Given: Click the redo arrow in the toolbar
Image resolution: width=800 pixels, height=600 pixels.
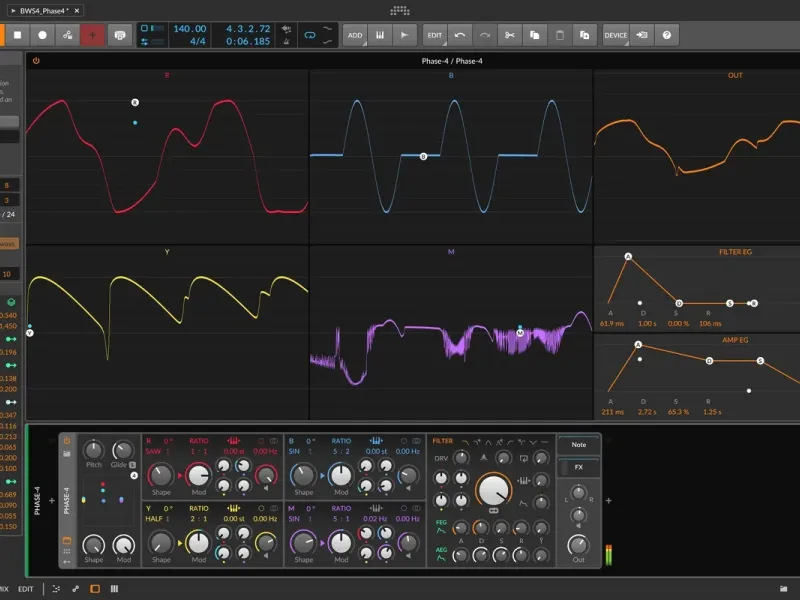Looking at the screenshot, I should [484, 35].
